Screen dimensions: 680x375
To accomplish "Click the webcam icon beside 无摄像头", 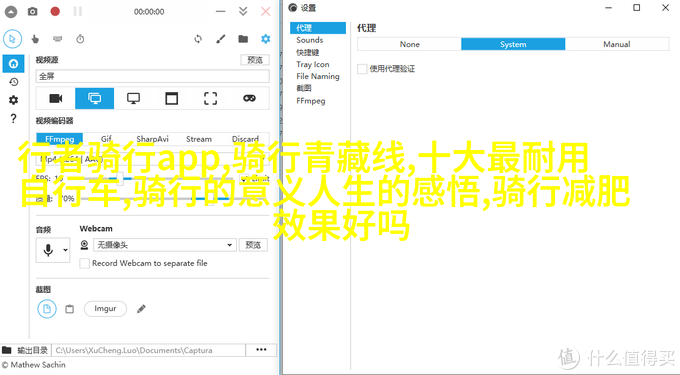I will 85,245.
